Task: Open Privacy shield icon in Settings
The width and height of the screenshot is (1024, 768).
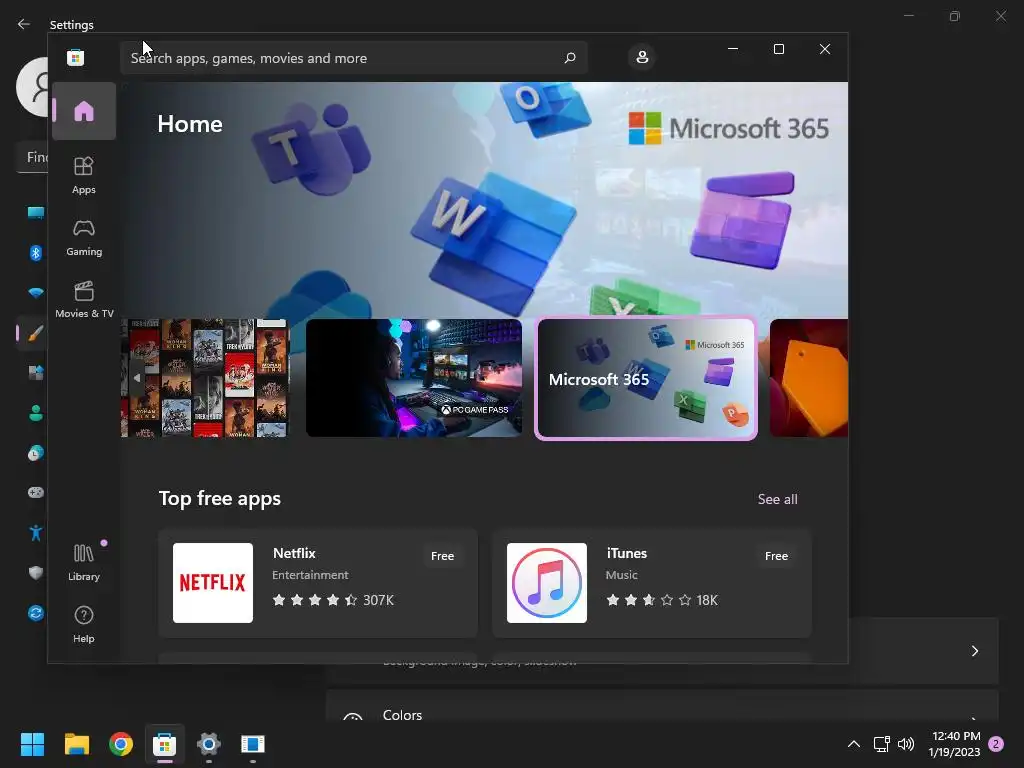Action: [x=36, y=573]
